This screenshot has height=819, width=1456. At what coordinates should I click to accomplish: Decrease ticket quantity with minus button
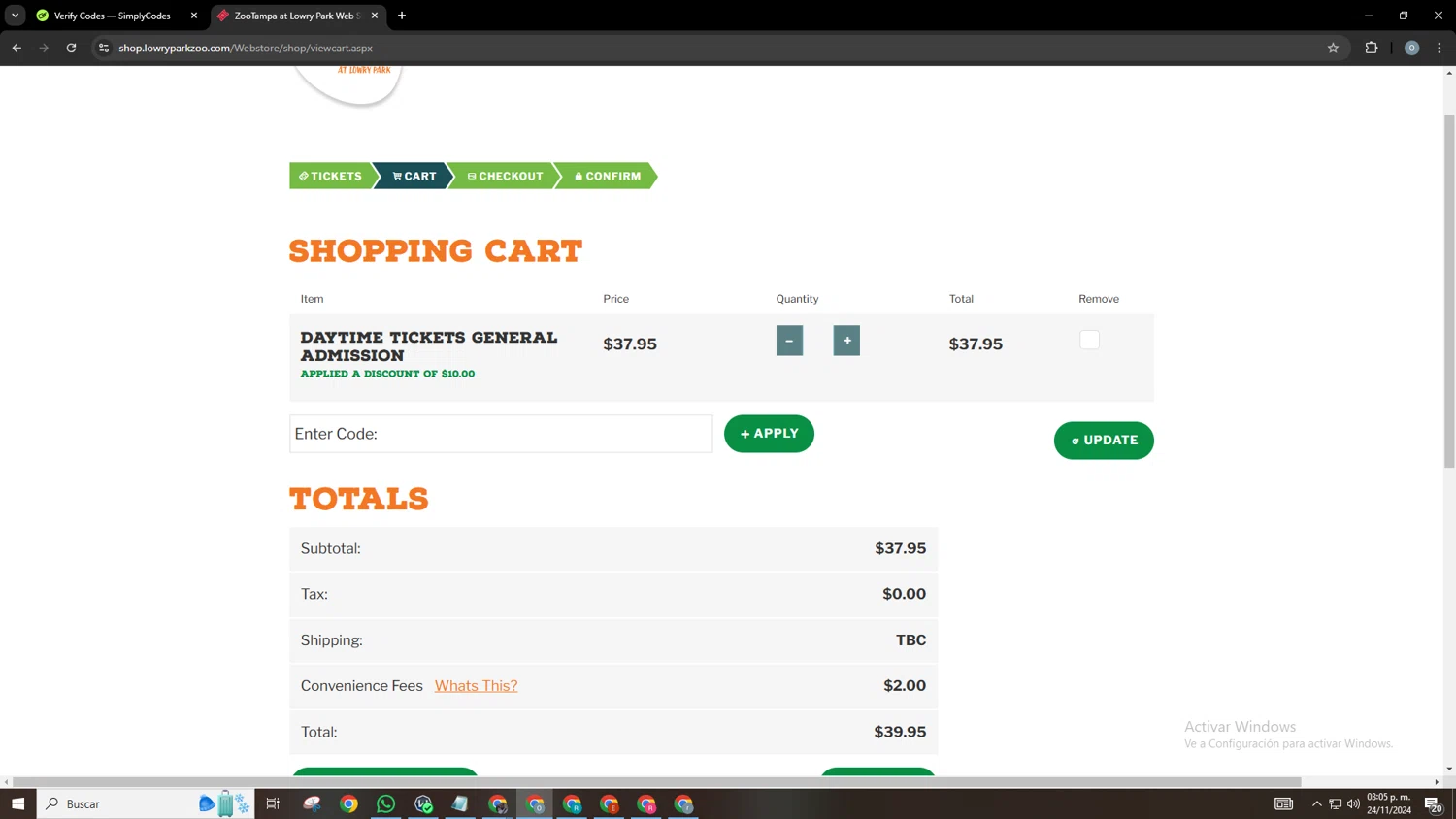pos(789,341)
